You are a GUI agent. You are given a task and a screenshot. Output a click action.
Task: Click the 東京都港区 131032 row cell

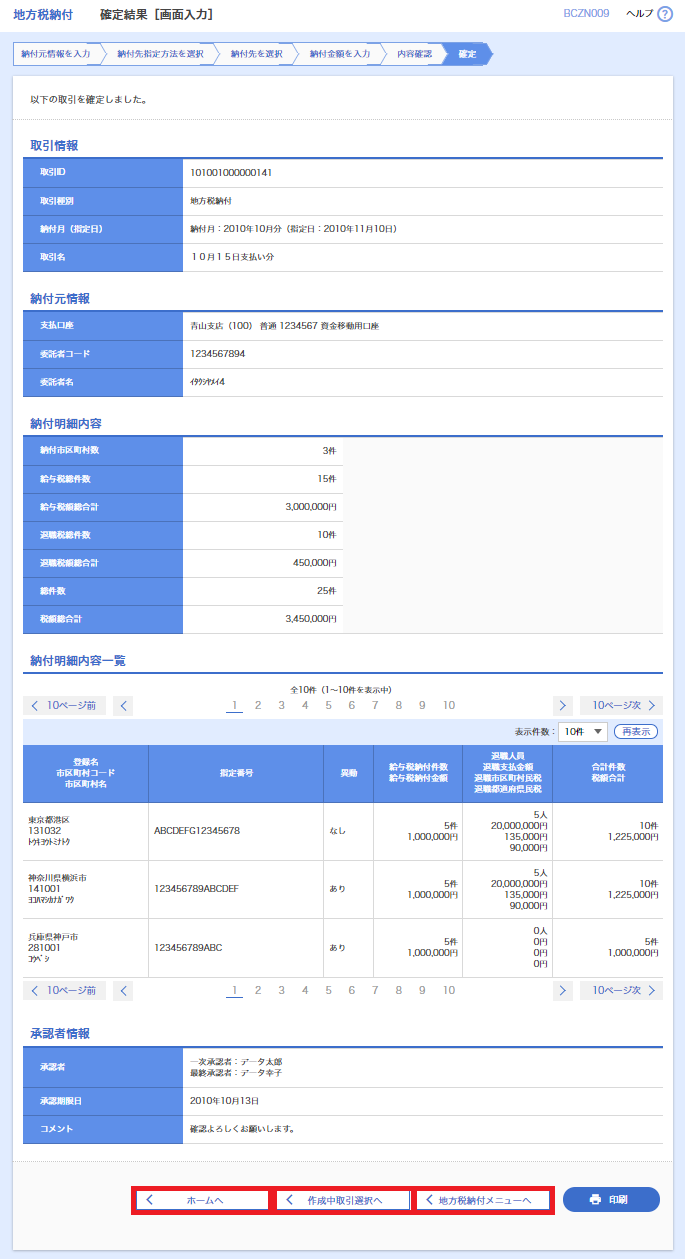click(x=86, y=831)
